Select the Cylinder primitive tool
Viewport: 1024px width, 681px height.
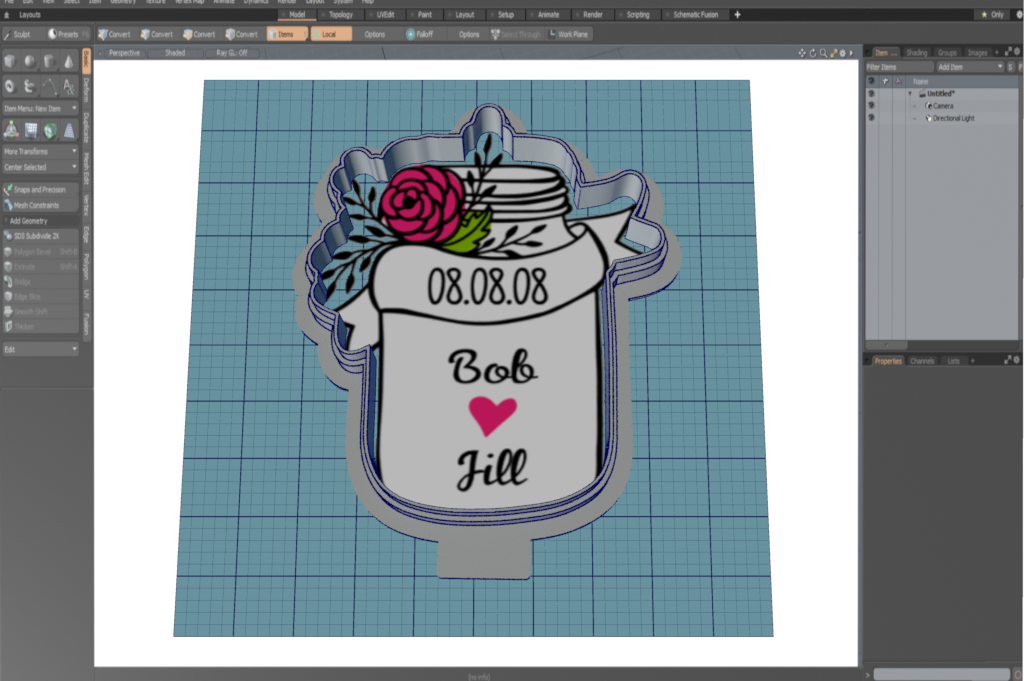tap(49, 61)
